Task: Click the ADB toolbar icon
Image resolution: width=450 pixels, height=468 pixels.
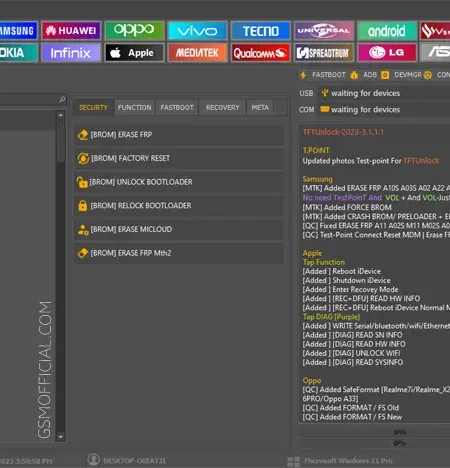Action: point(354,75)
